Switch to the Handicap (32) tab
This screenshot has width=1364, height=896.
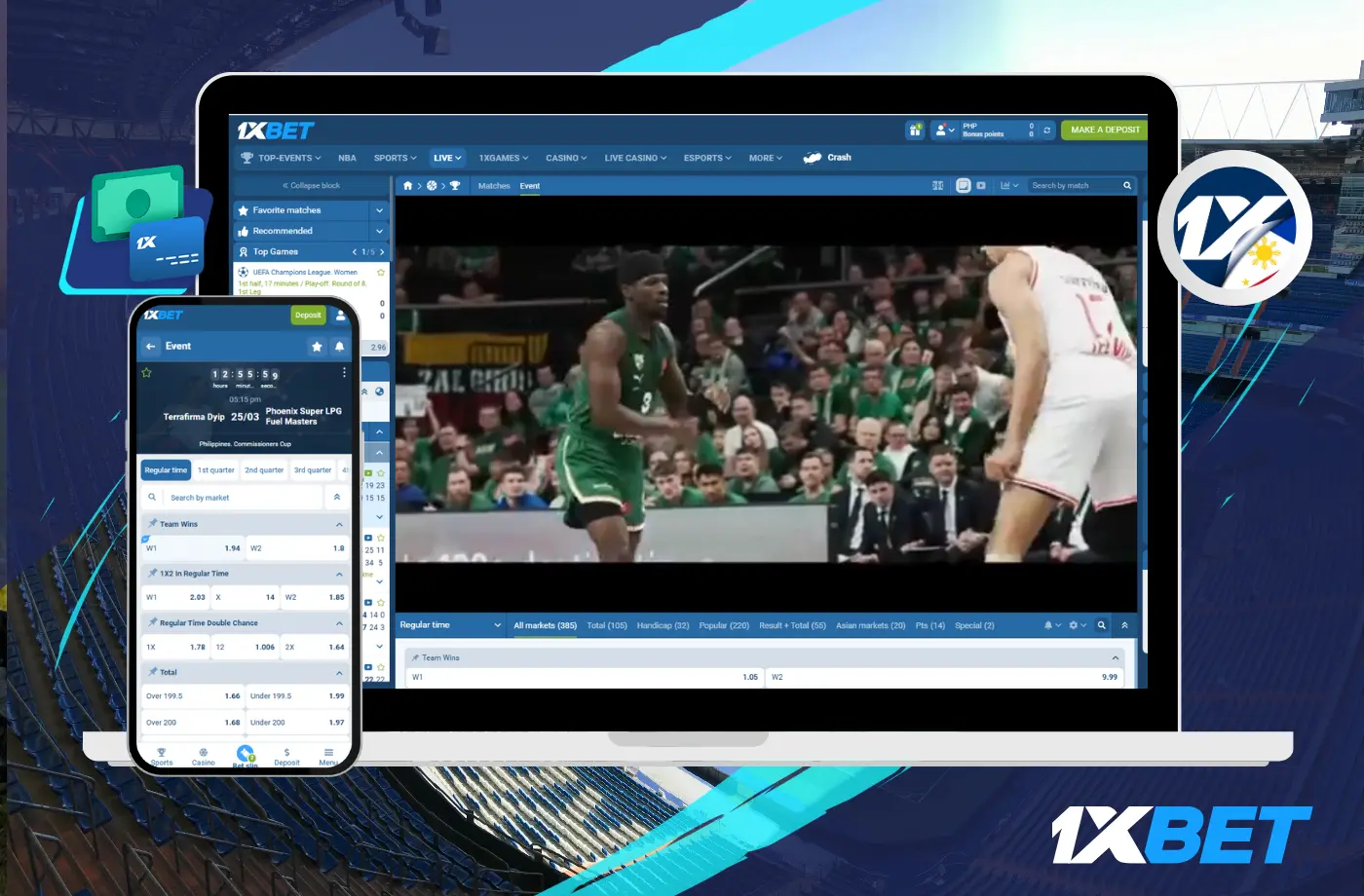(x=663, y=625)
